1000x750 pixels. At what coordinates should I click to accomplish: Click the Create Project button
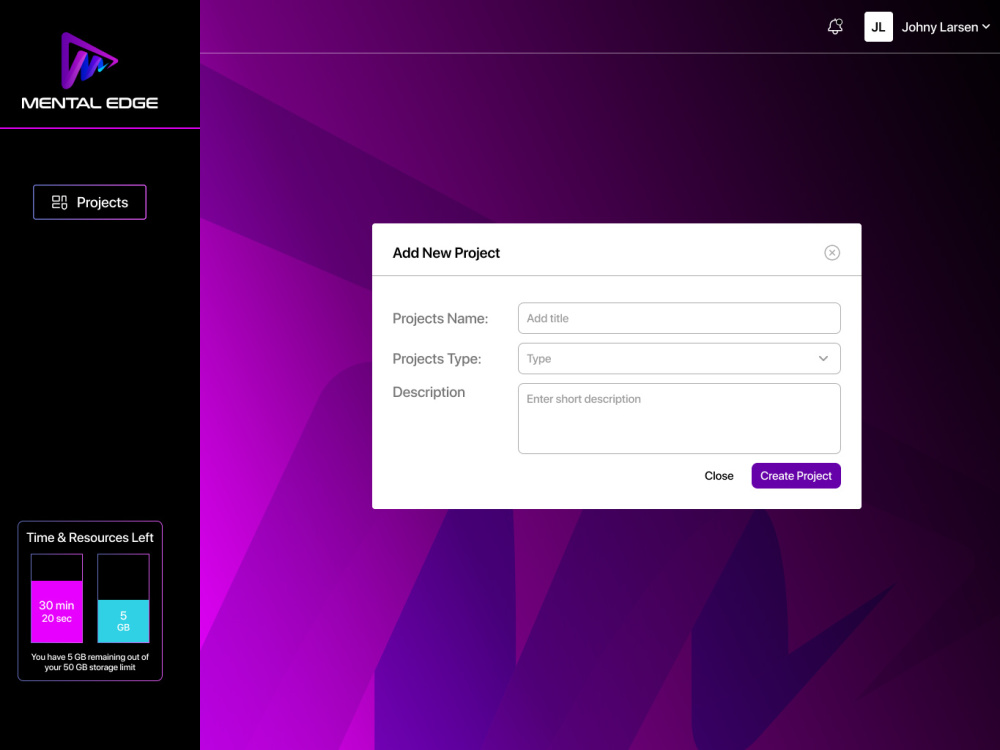click(x=796, y=476)
